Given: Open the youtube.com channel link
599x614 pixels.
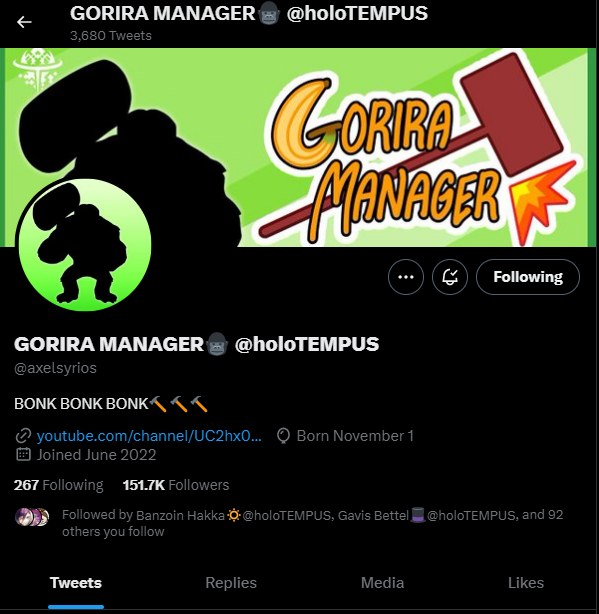Looking at the screenshot, I should tap(149, 435).
